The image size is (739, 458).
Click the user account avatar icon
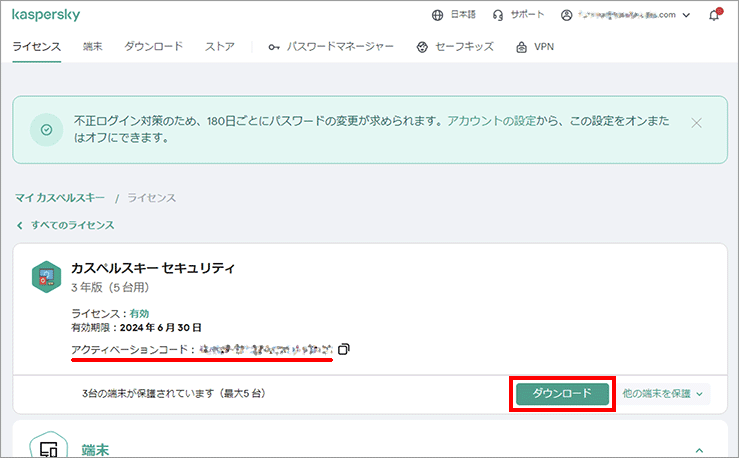tap(567, 15)
